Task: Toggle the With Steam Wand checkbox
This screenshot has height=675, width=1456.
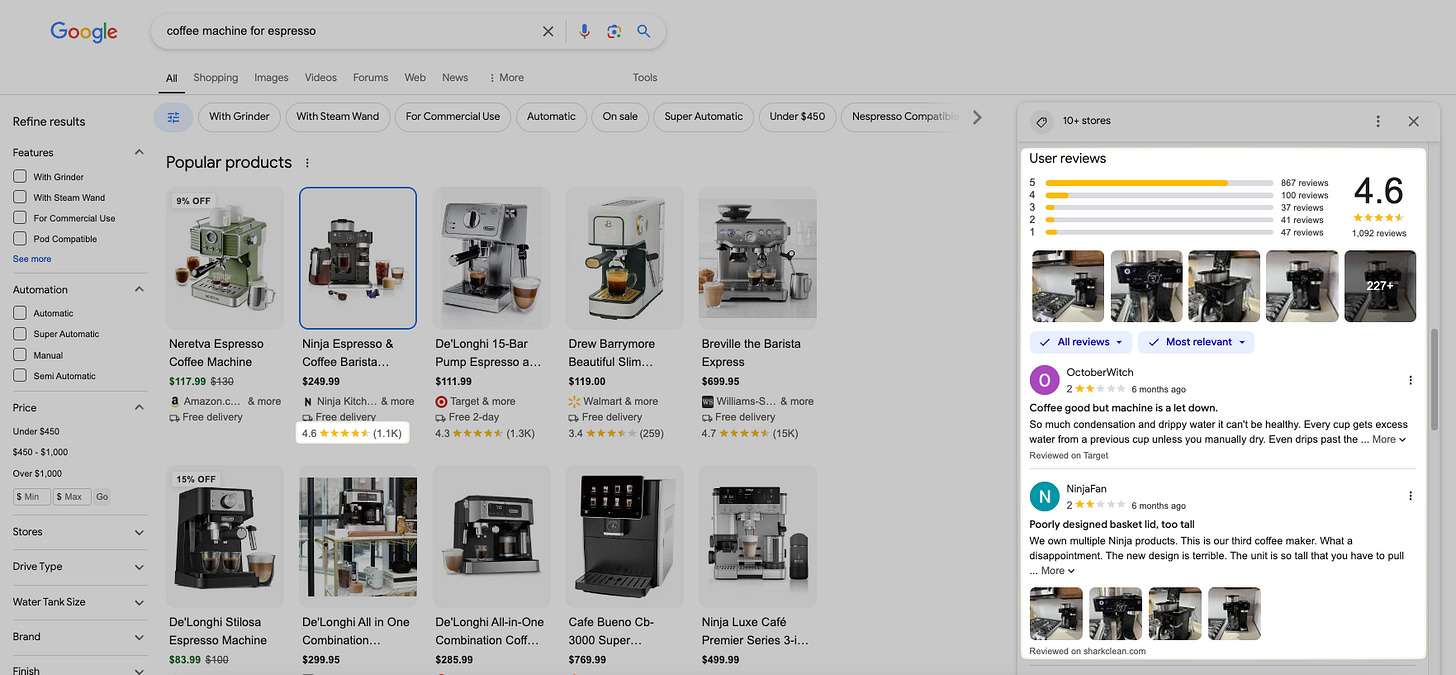Action: pyautogui.click(x=20, y=197)
